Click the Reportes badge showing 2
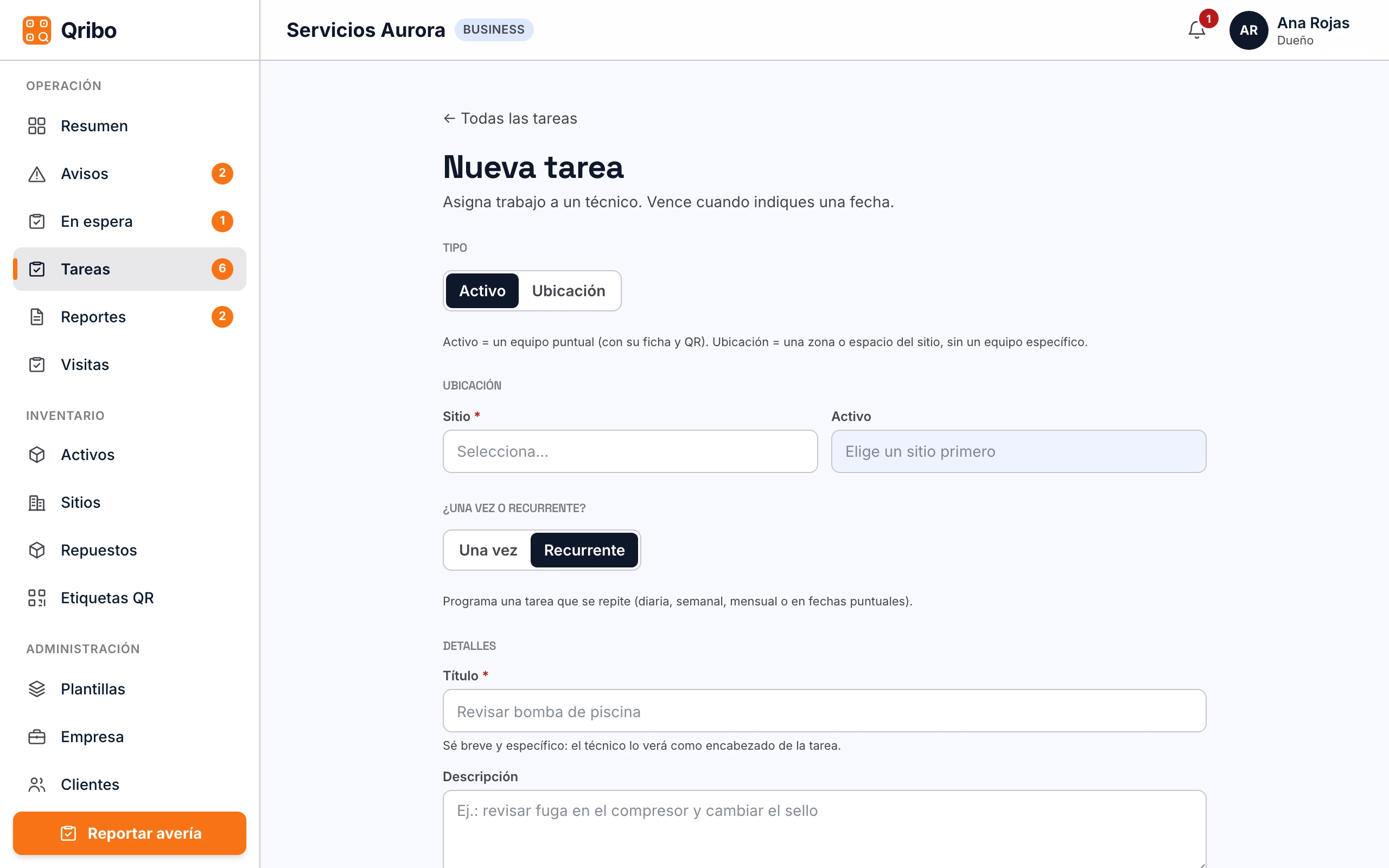Image resolution: width=1389 pixels, height=868 pixels. coord(222,317)
